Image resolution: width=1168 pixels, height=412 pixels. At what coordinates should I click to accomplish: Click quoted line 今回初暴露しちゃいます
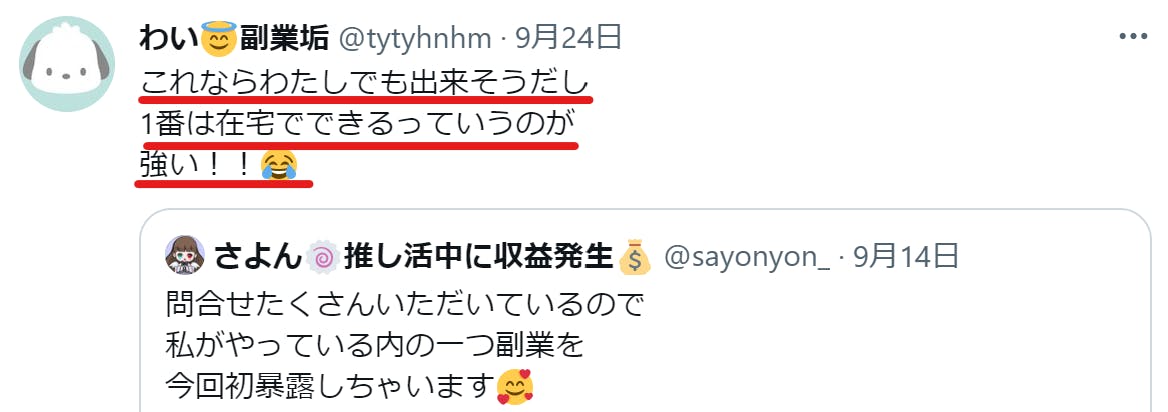coord(330,386)
